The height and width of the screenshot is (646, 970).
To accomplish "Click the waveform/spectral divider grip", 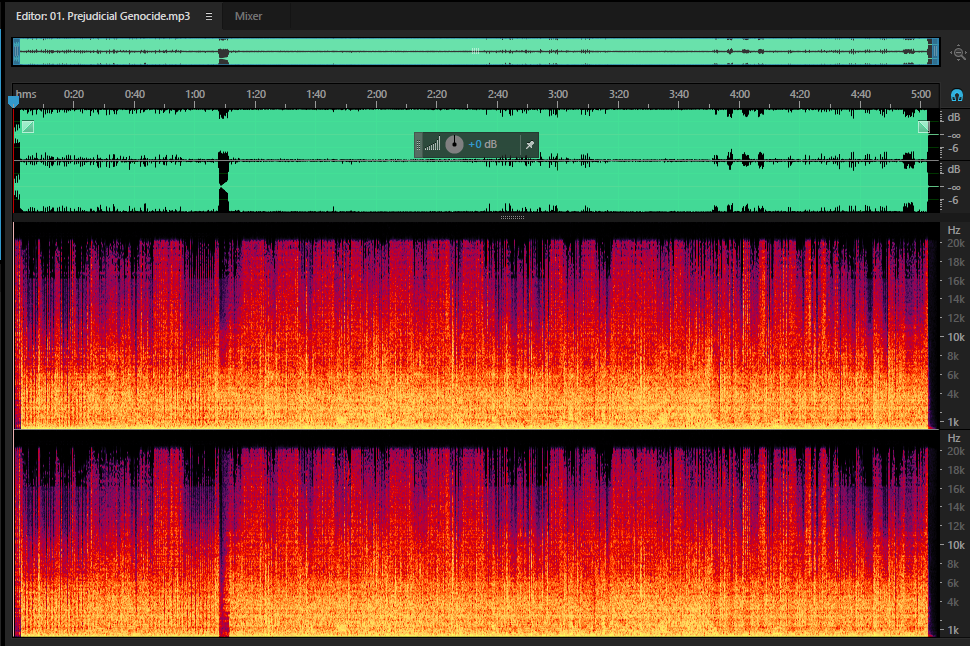I will coord(512,217).
